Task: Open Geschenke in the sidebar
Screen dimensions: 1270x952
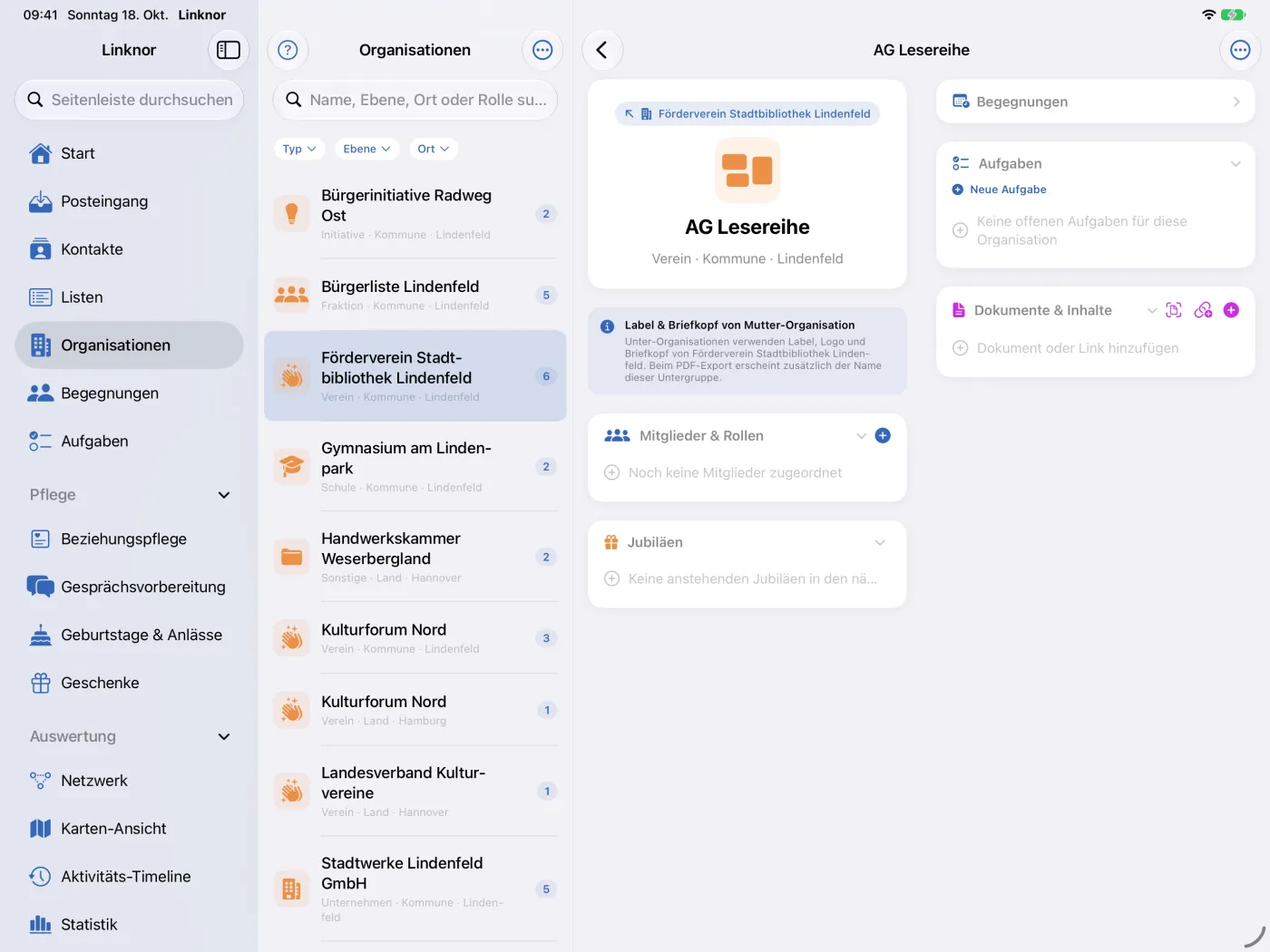Action: click(x=129, y=683)
